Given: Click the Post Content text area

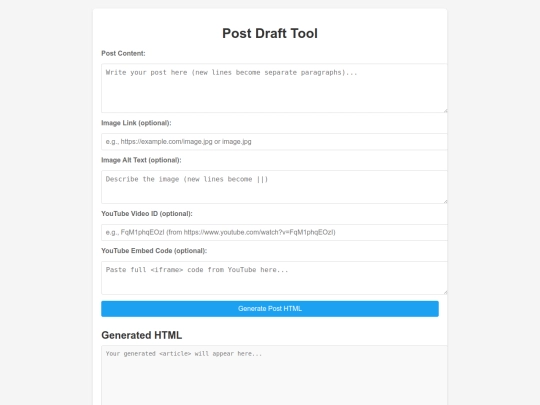Looking at the screenshot, I should coord(274,88).
